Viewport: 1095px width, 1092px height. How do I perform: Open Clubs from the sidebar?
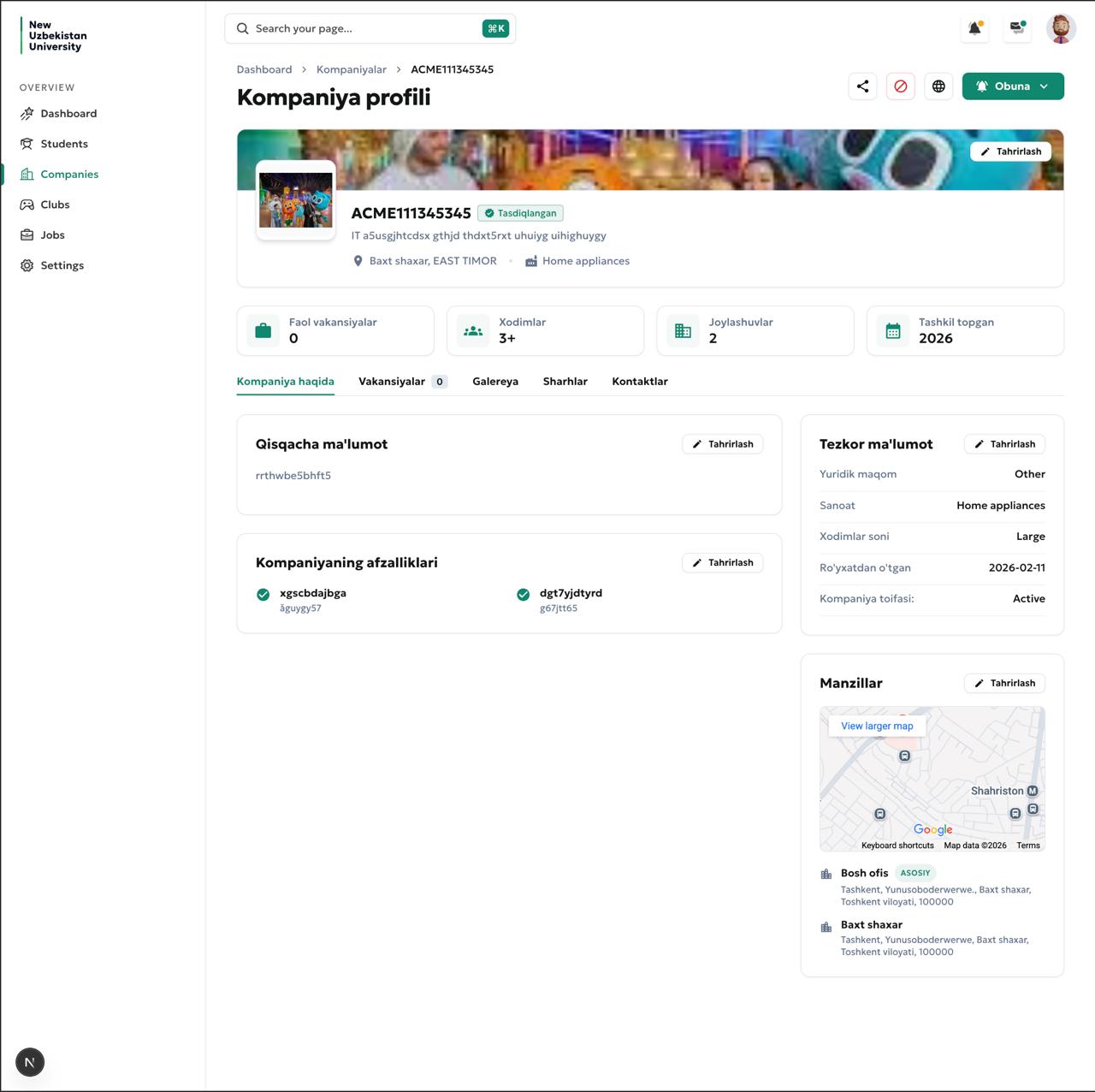55,205
